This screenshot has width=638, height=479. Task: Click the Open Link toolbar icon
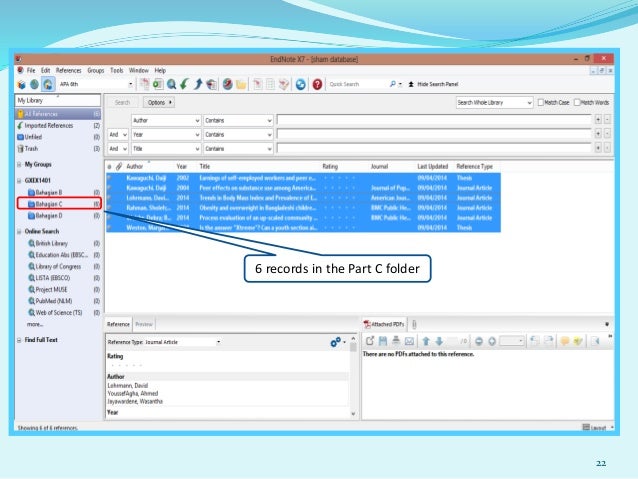[x=228, y=84]
